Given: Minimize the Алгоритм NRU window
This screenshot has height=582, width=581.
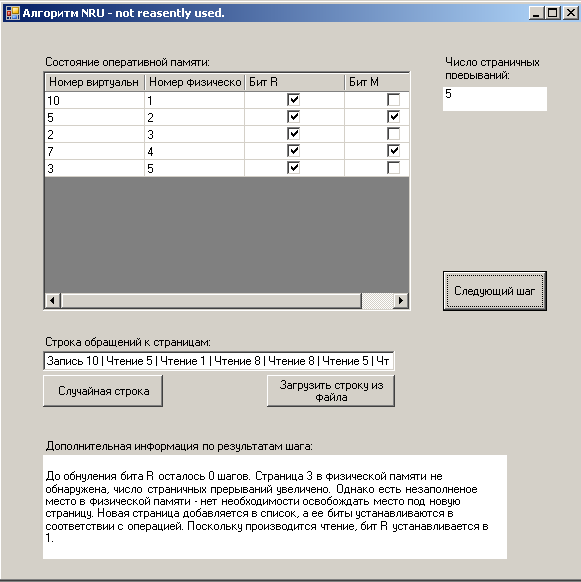Looking at the screenshot, I should point(536,13).
